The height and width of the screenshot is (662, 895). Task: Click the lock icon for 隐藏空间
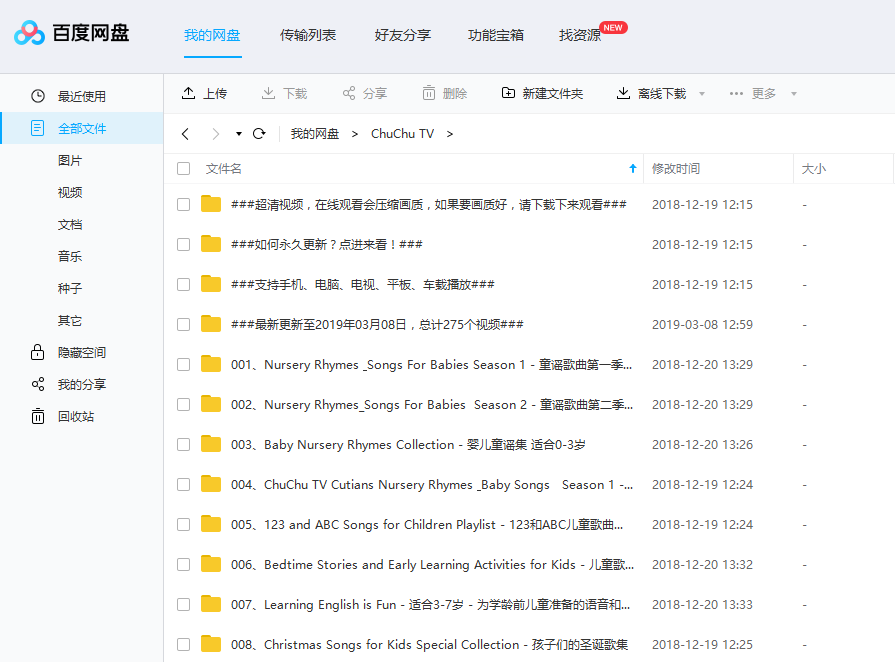[x=38, y=352]
